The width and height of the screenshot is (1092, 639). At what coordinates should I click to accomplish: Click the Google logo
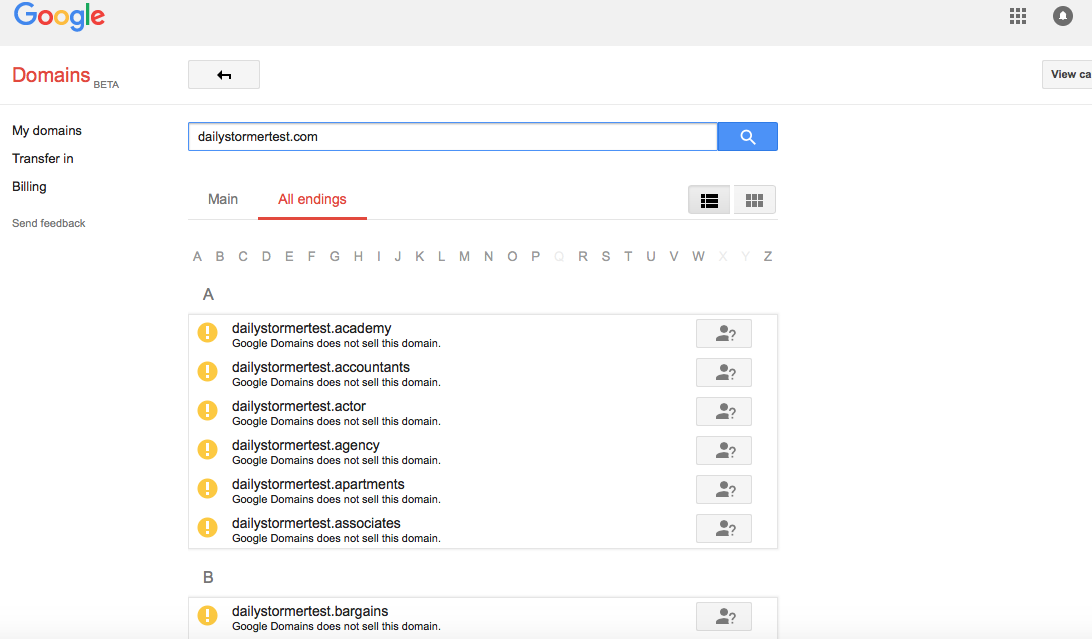pos(59,16)
